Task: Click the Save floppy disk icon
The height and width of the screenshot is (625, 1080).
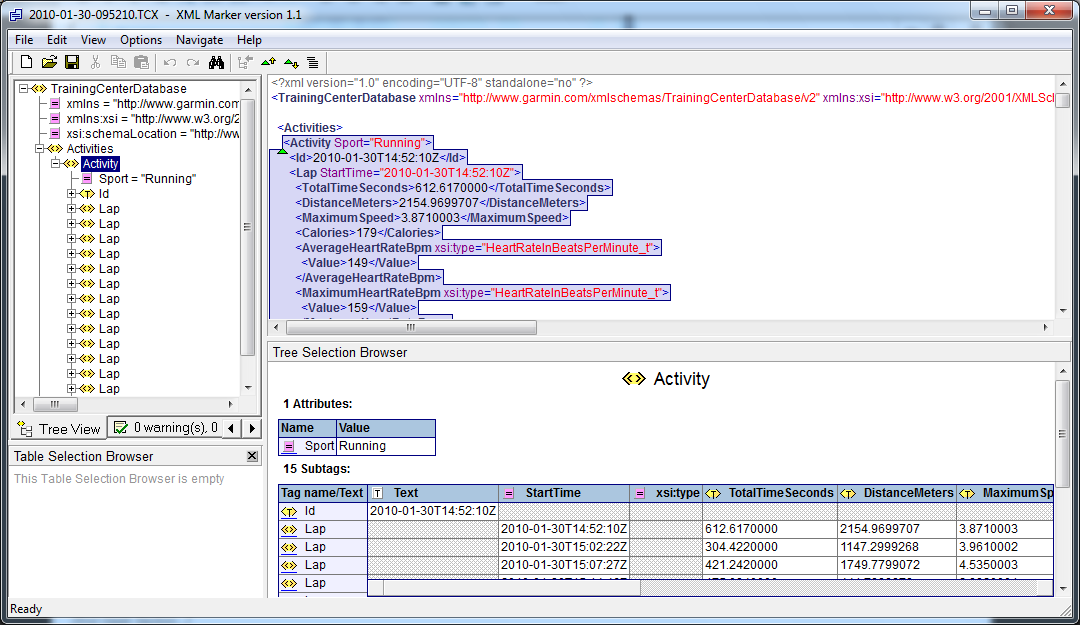Action: [72, 62]
